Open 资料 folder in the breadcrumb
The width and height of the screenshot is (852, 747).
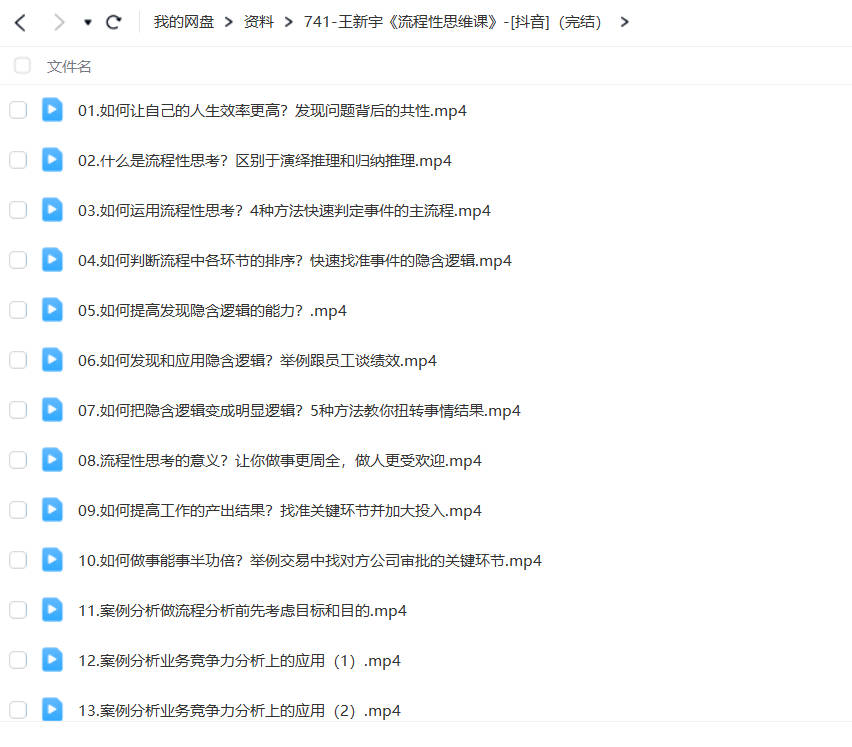[259, 22]
